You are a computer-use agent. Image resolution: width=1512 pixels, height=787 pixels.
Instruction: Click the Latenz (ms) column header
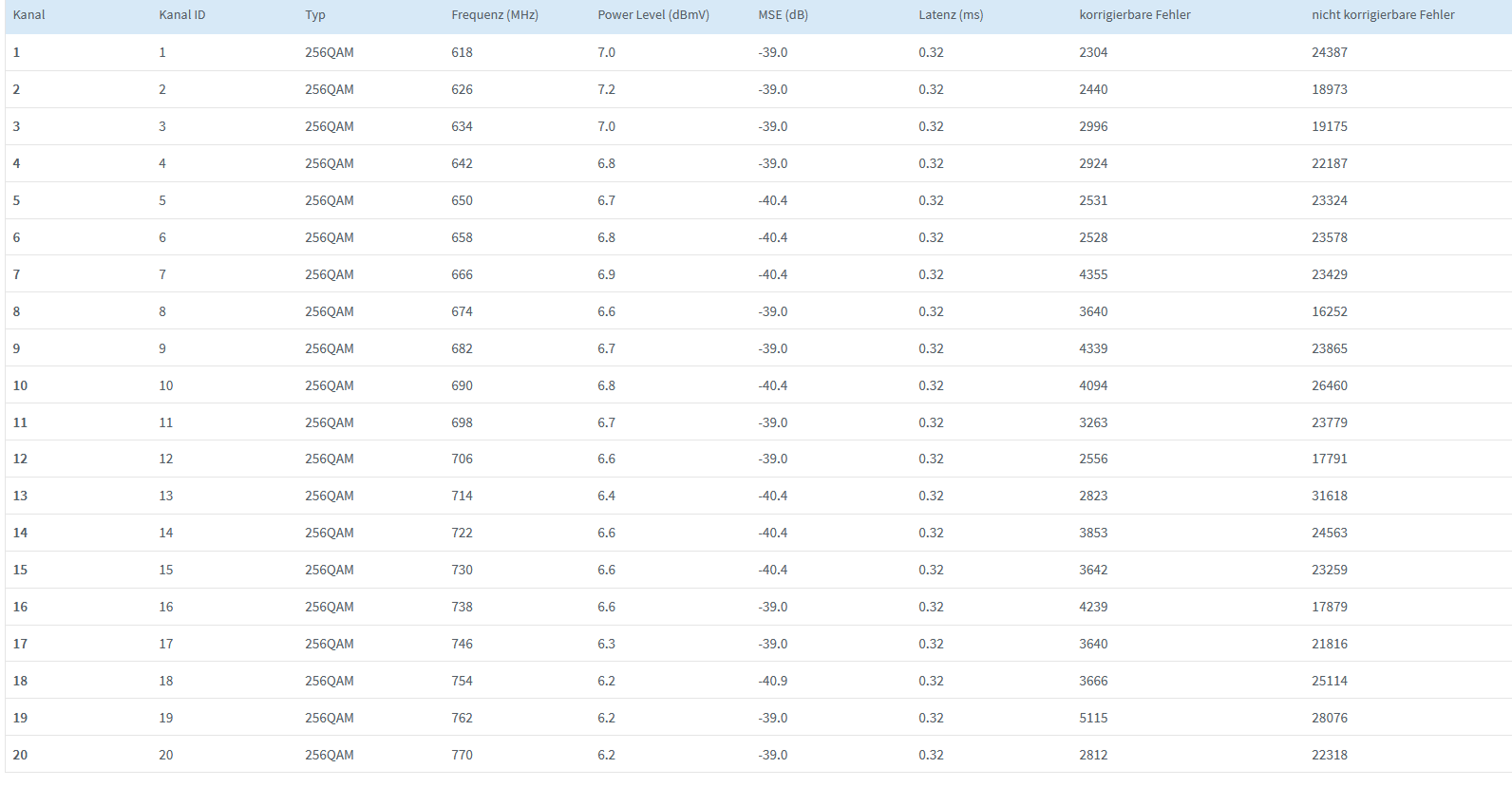coord(951,15)
